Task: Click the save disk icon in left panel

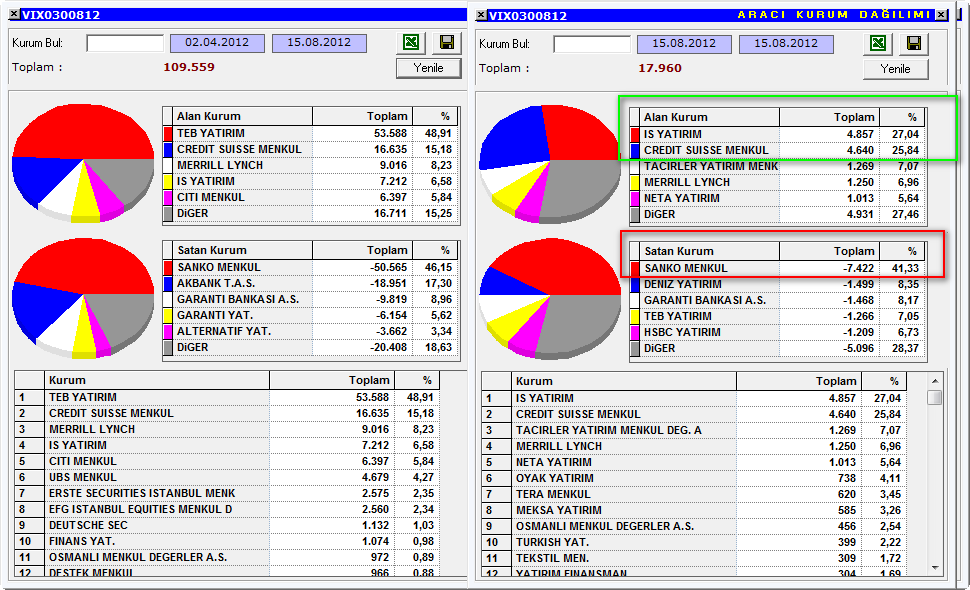Action: pyautogui.click(x=447, y=42)
